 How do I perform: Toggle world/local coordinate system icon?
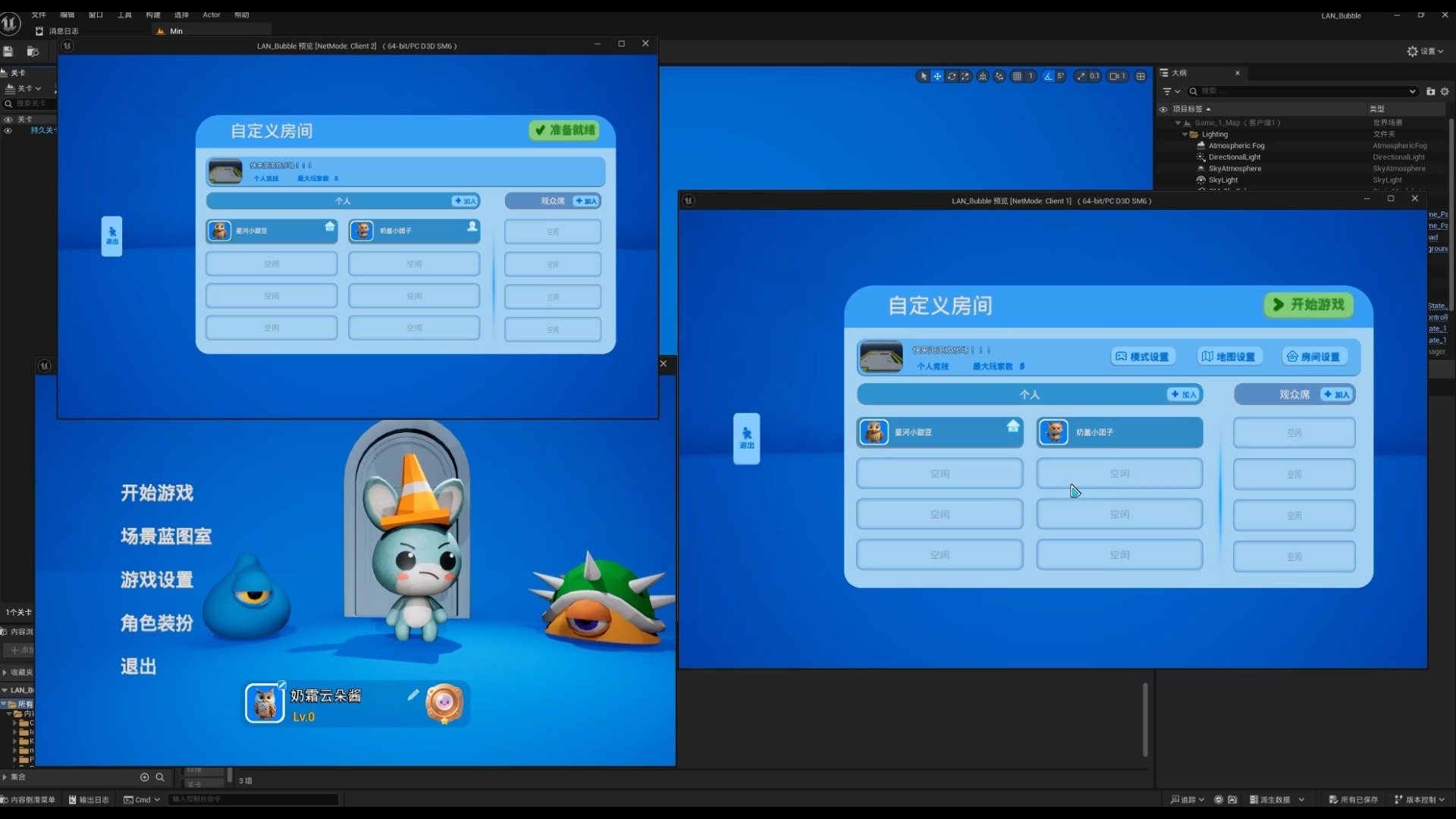(x=983, y=76)
